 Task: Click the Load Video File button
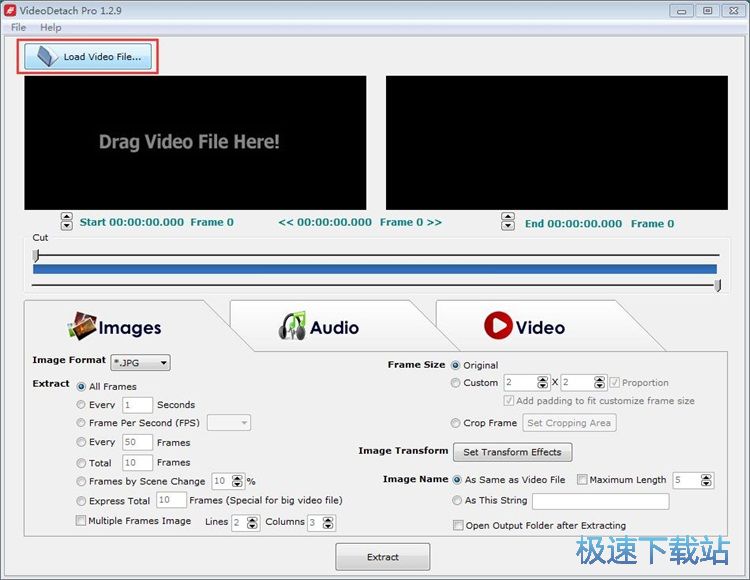88,56
